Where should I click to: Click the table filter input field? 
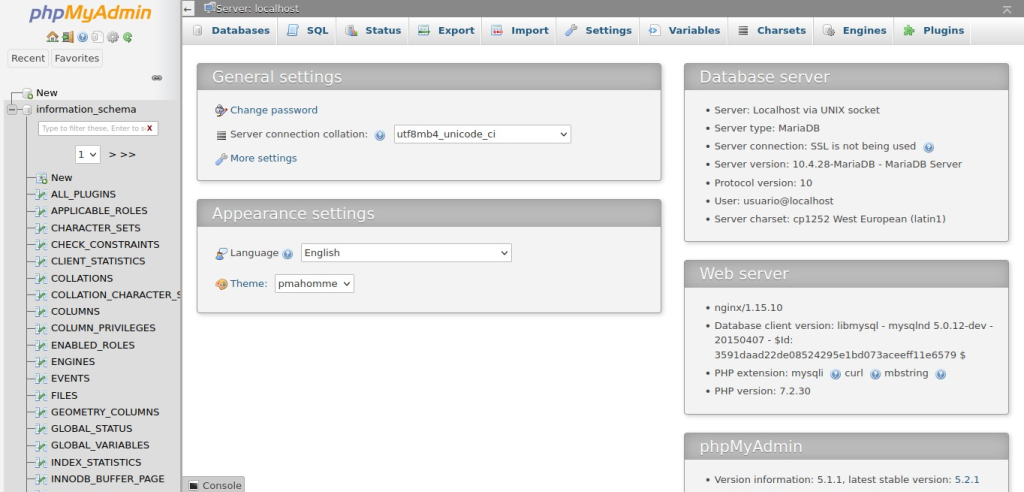pyautogui.click(x=91, y=128)
